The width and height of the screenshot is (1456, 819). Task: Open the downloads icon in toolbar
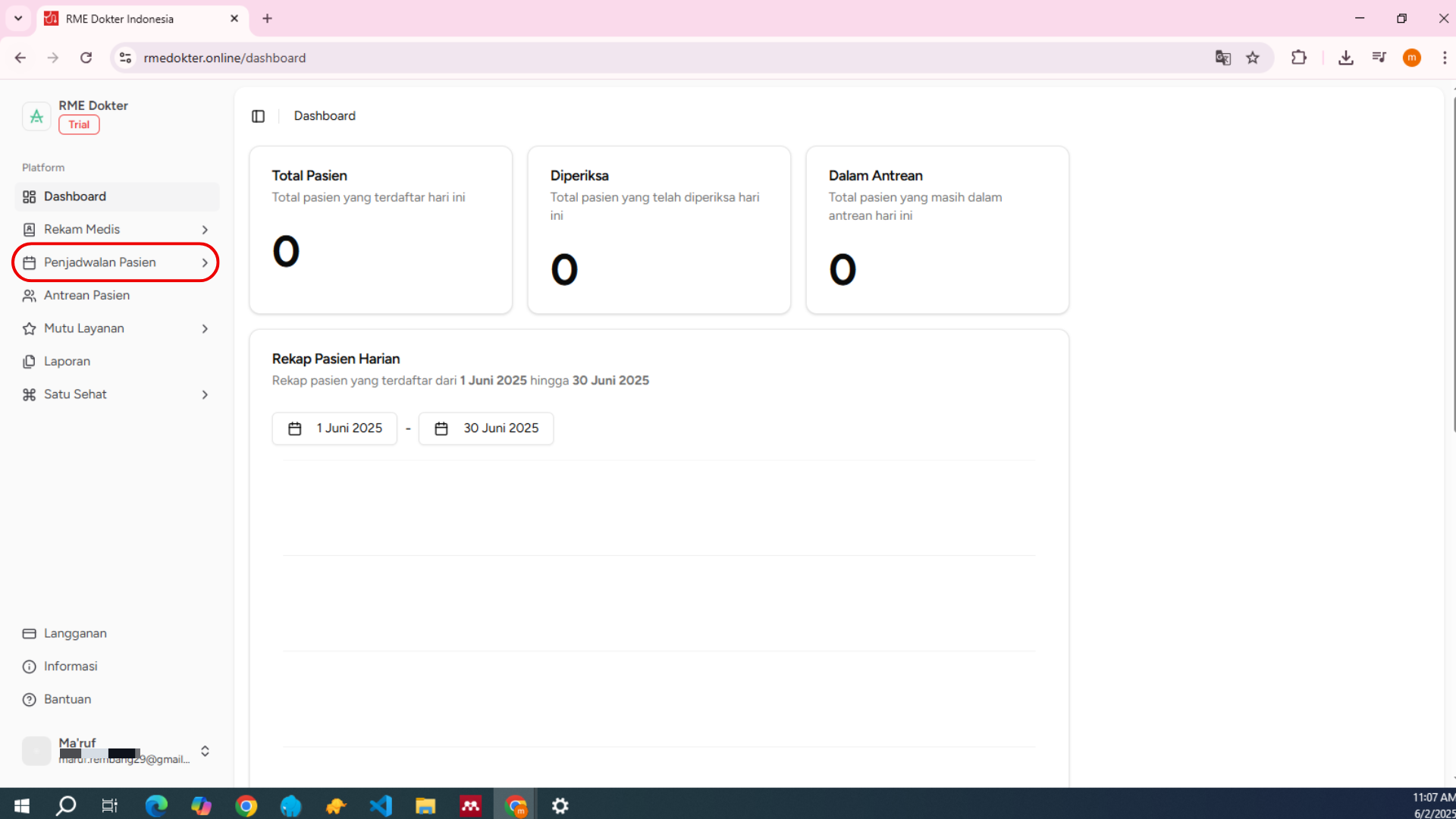click(1346, 58)
